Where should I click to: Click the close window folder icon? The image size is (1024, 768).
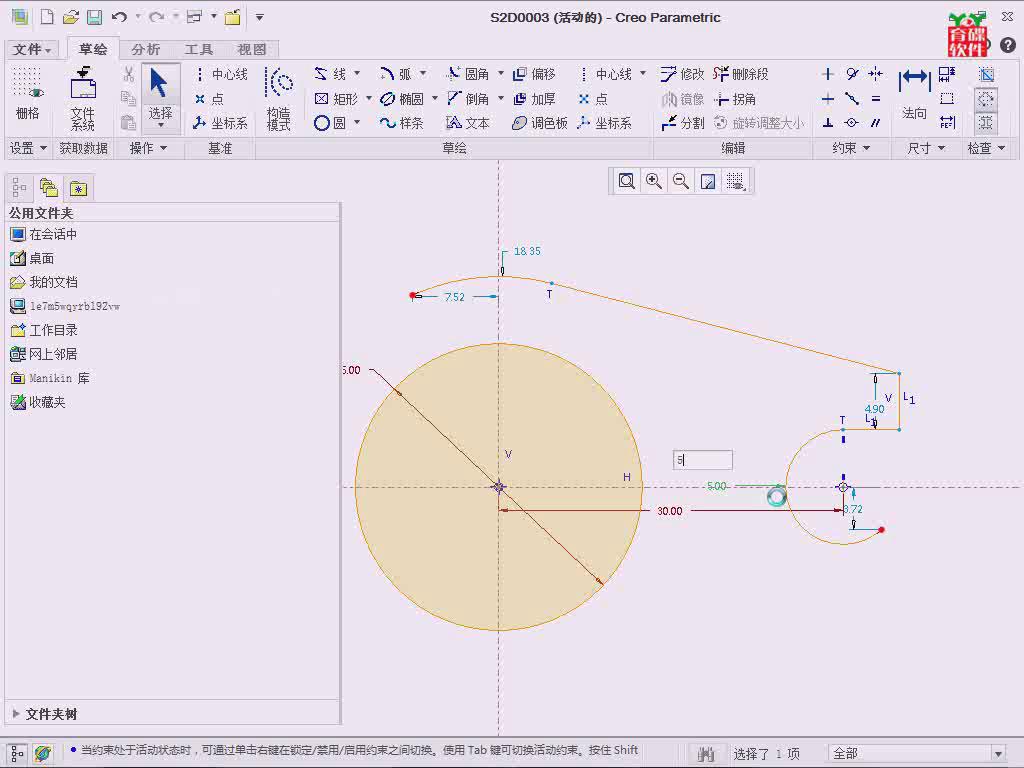pos(232,17)
